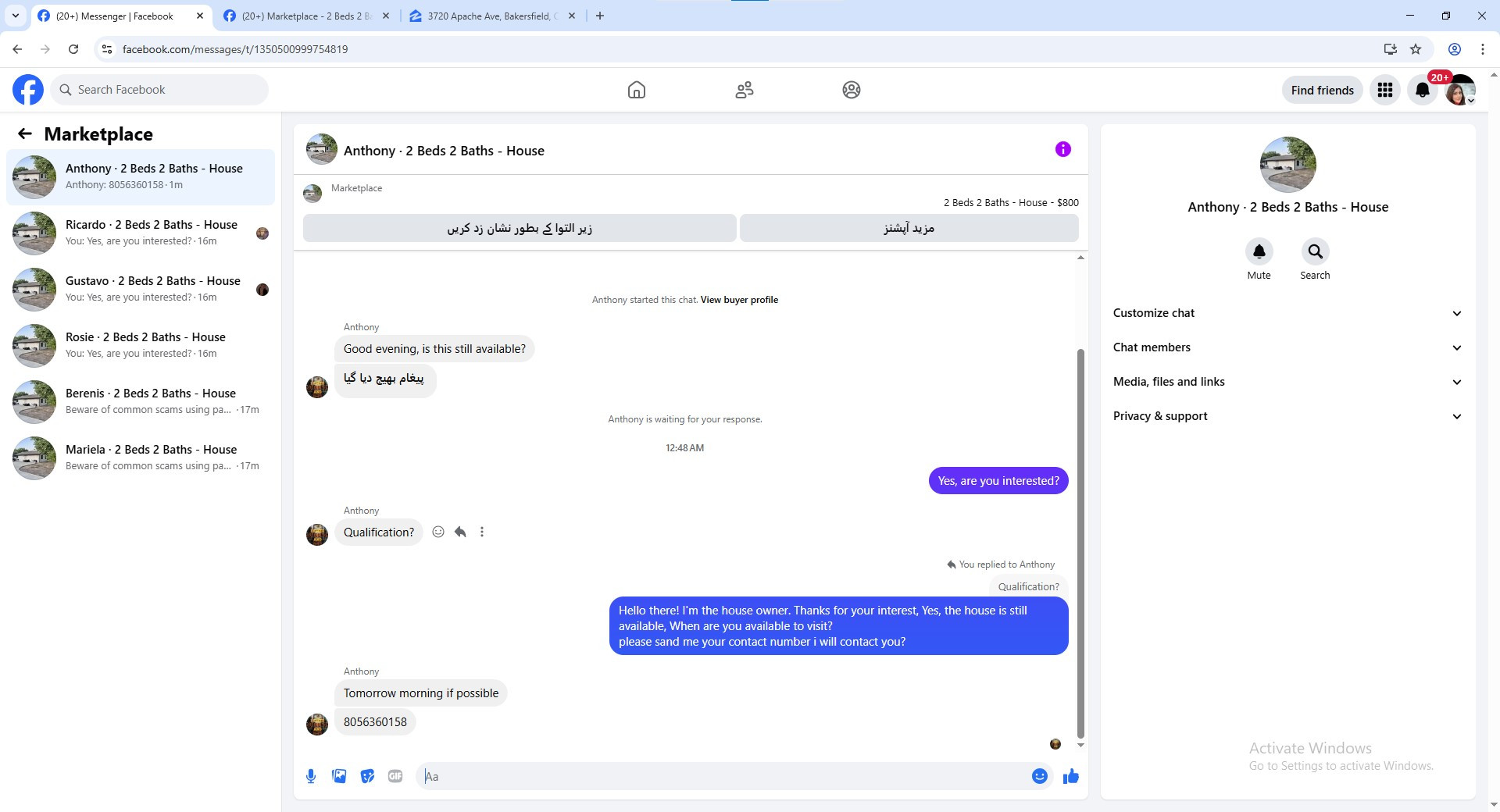
Task: Expand Privacy & support section
Action: [1287, 416]
